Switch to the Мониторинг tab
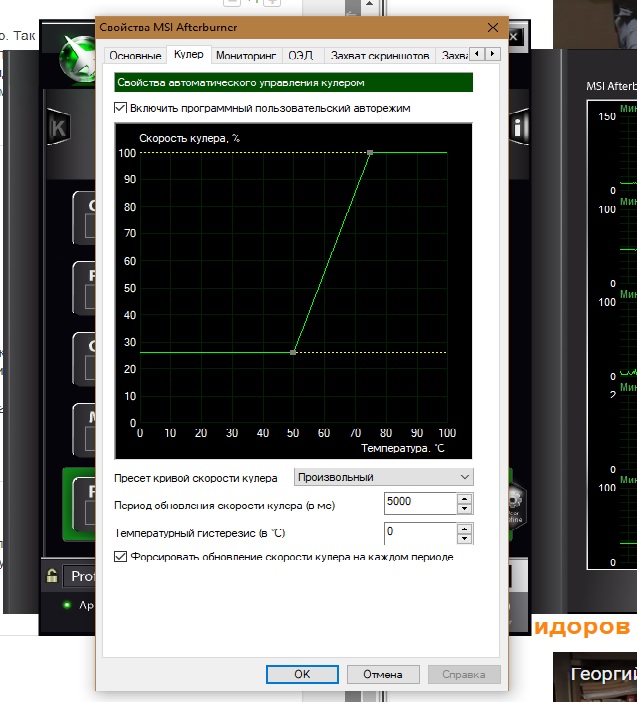The image size is (637, 702). 246,55
